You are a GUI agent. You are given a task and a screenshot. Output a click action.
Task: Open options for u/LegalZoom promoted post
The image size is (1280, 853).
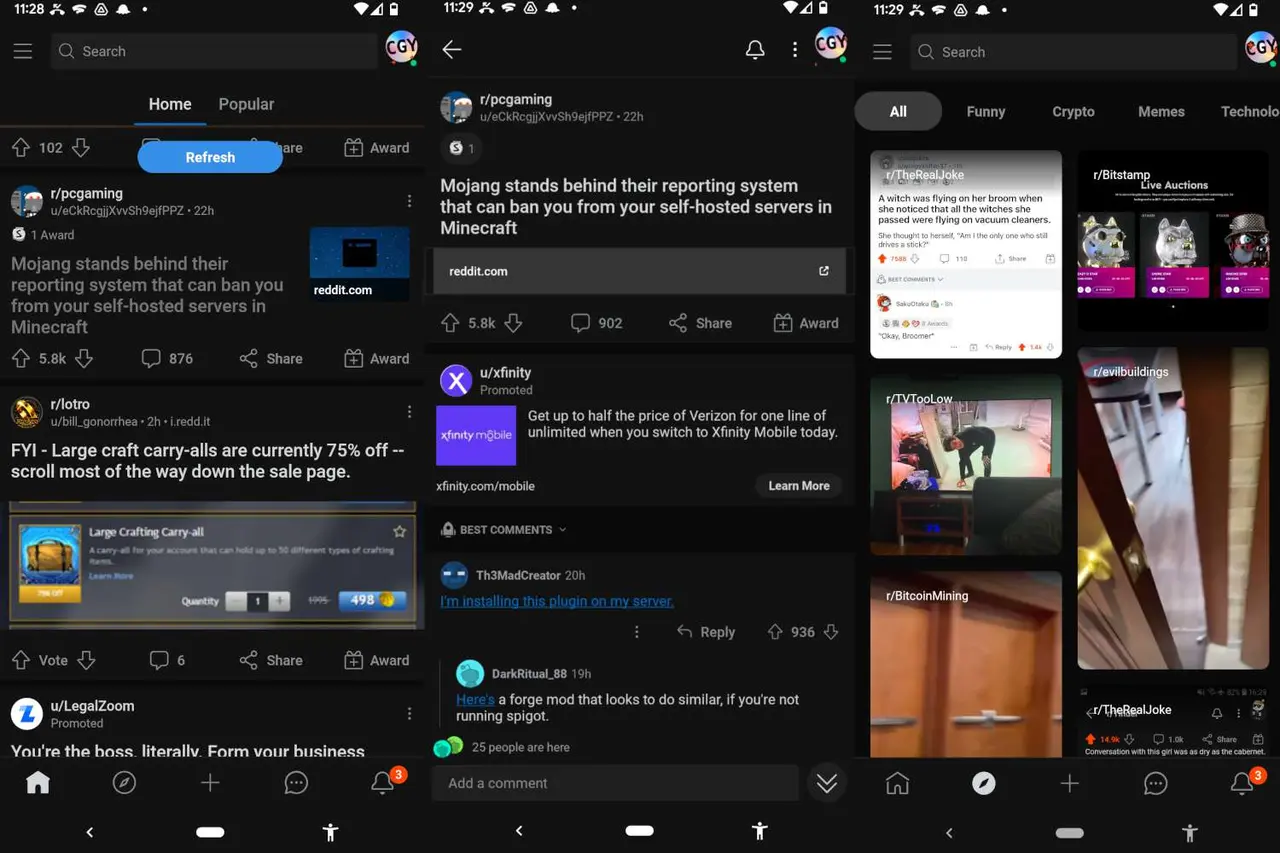point(409,713)
